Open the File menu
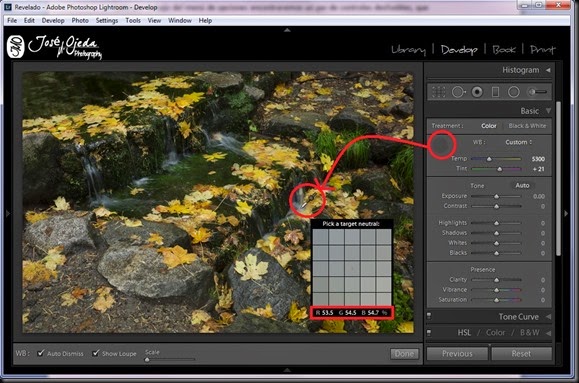Screen dimensions: 579x383 tap(12, 20)
